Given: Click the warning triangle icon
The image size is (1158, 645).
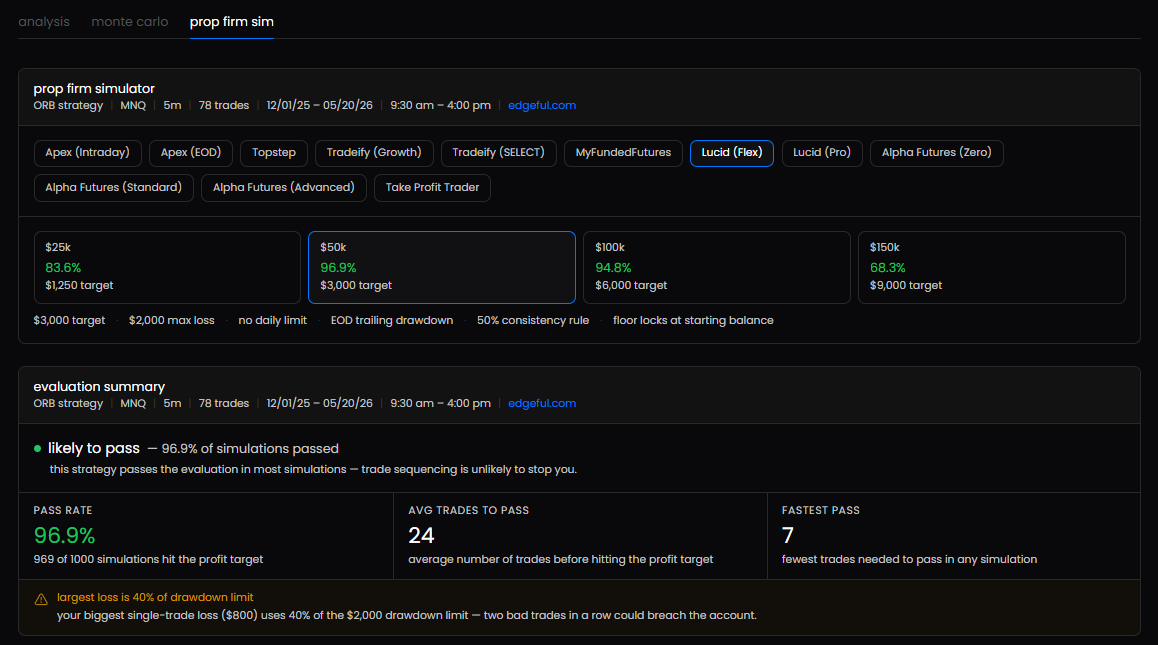Looking at the screenshot, I should click(41, 599).
